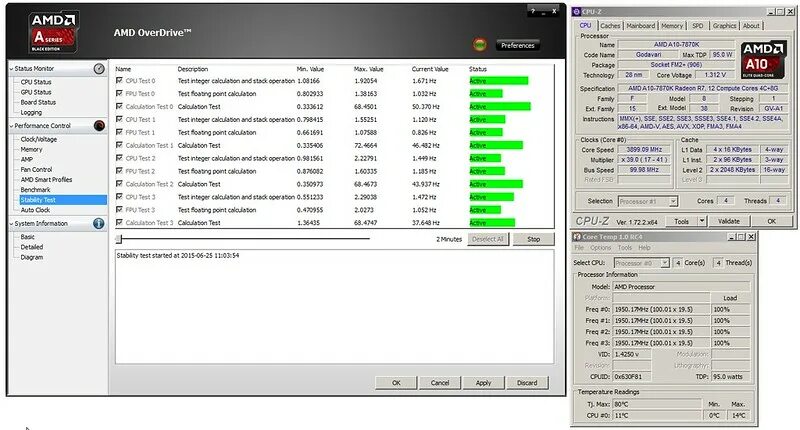Open the File menu in Core Temp
The height and width of the screenshot is (430, 800).
(579, 247)
